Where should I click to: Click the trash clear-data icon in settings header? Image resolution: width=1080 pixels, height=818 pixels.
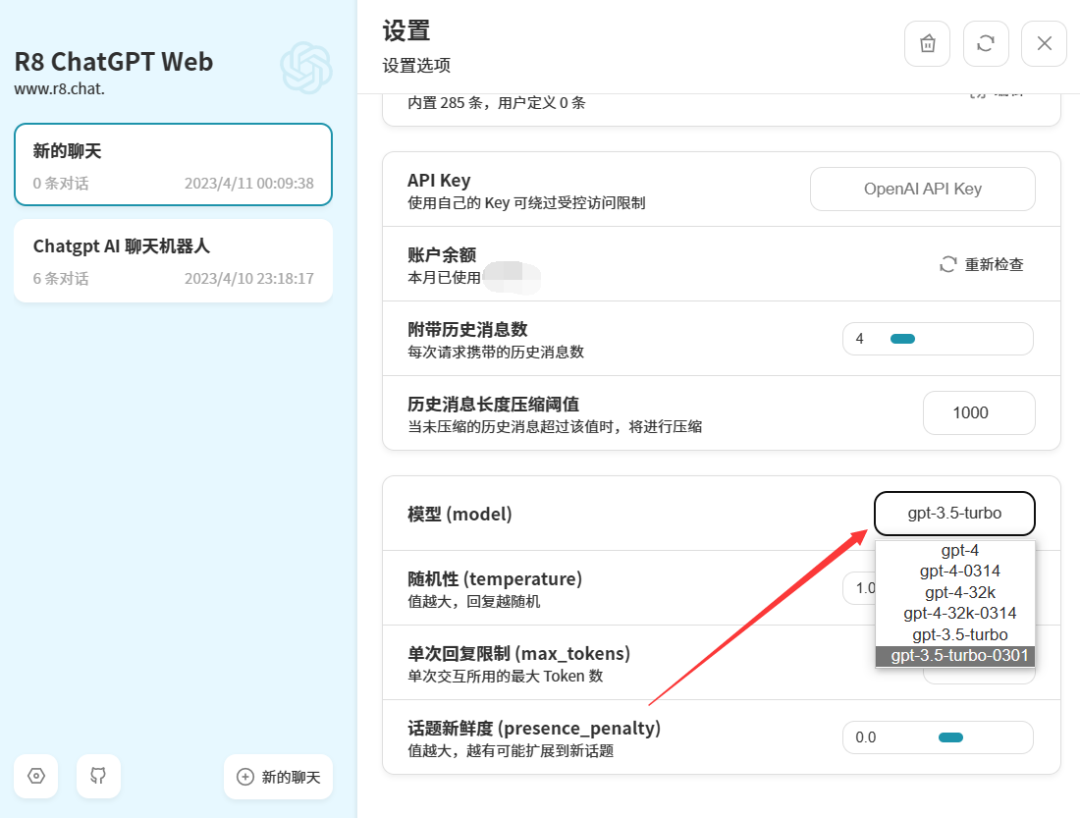pyautogui.click(x=927, y=44)
